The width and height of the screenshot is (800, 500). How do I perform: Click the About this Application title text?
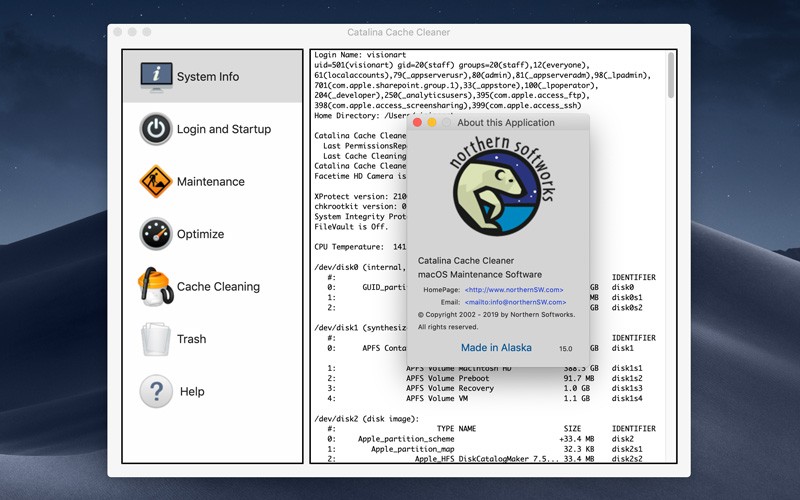point(506,122)
